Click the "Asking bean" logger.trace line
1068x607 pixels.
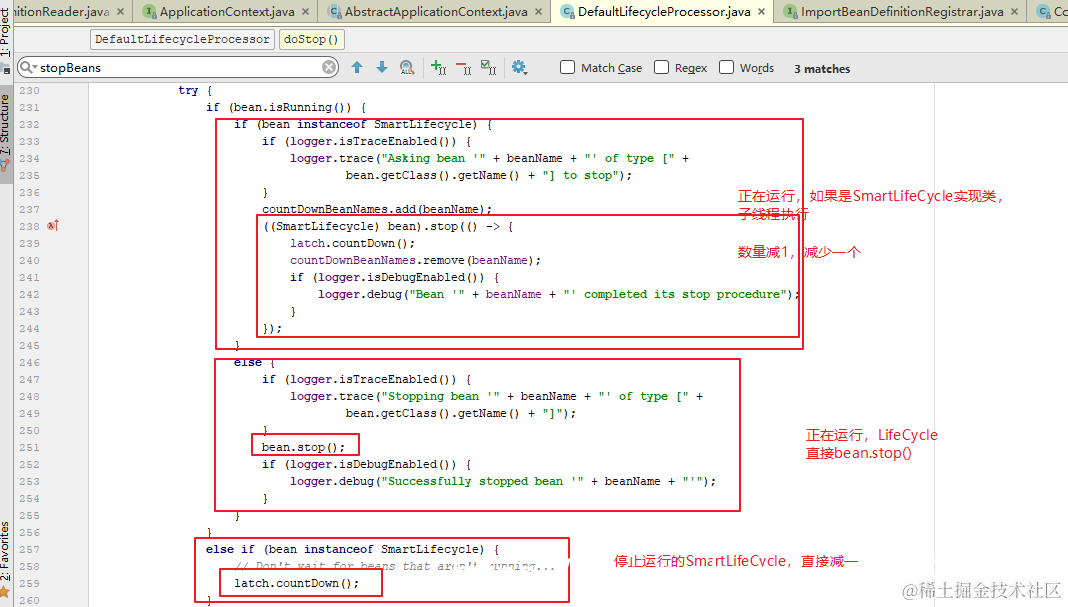pos(489,158)
